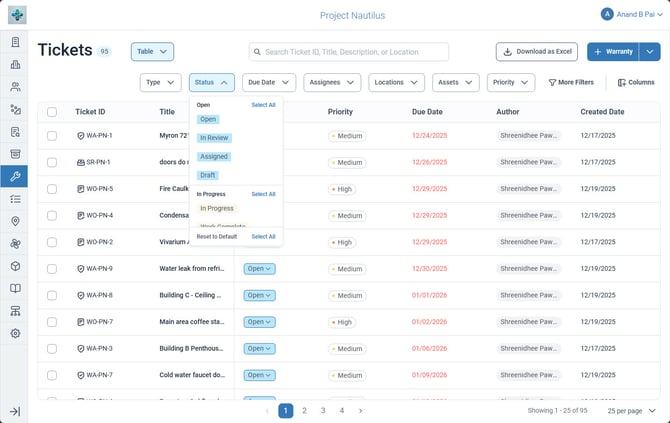Open the checklist icon in the sidebar
The width and height of the screenshot is (670, 423).
[x=15, y=199]
